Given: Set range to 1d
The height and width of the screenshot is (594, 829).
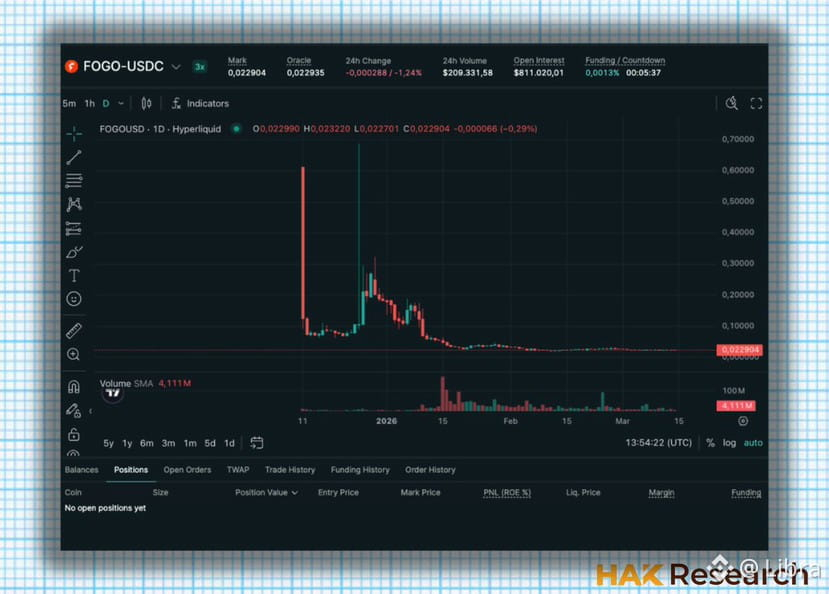Looking at the screenshot, I should click(x=229, y=443).
